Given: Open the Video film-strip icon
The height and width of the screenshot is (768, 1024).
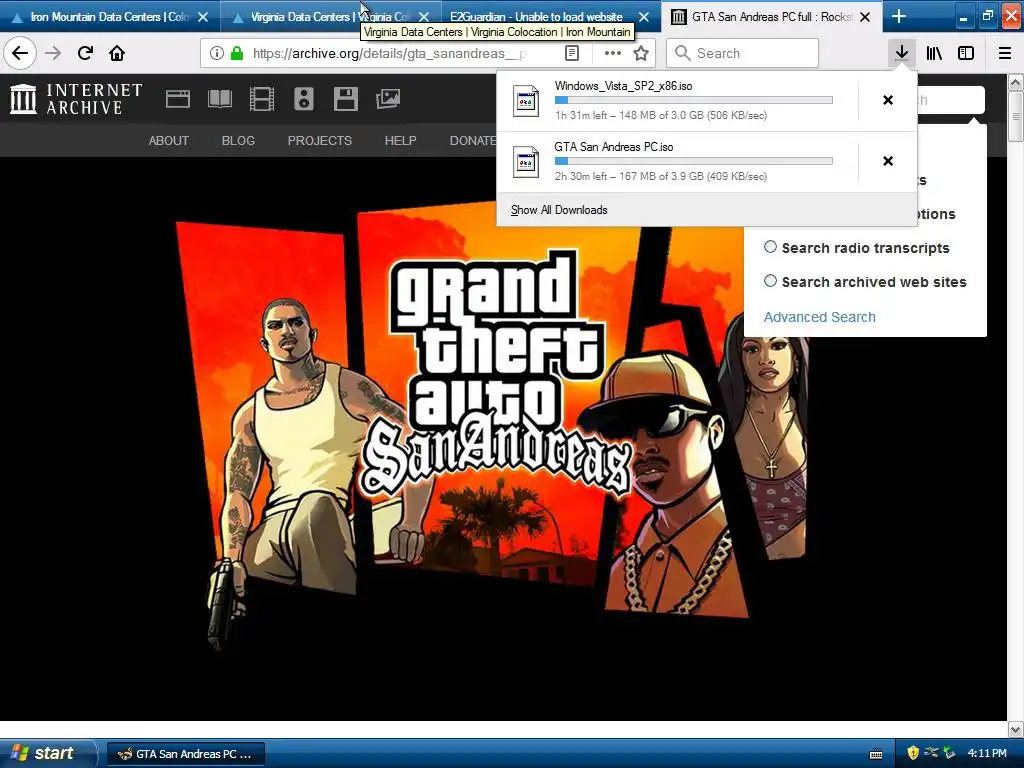Looking at the screenshot, I should click(x=262, y=99).
